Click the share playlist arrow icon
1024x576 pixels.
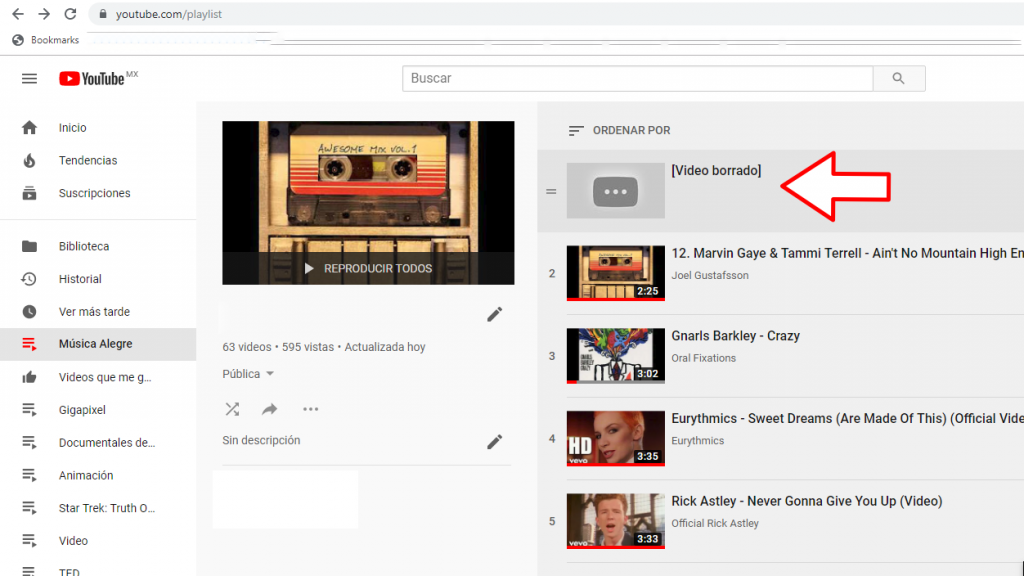[270, 409]
